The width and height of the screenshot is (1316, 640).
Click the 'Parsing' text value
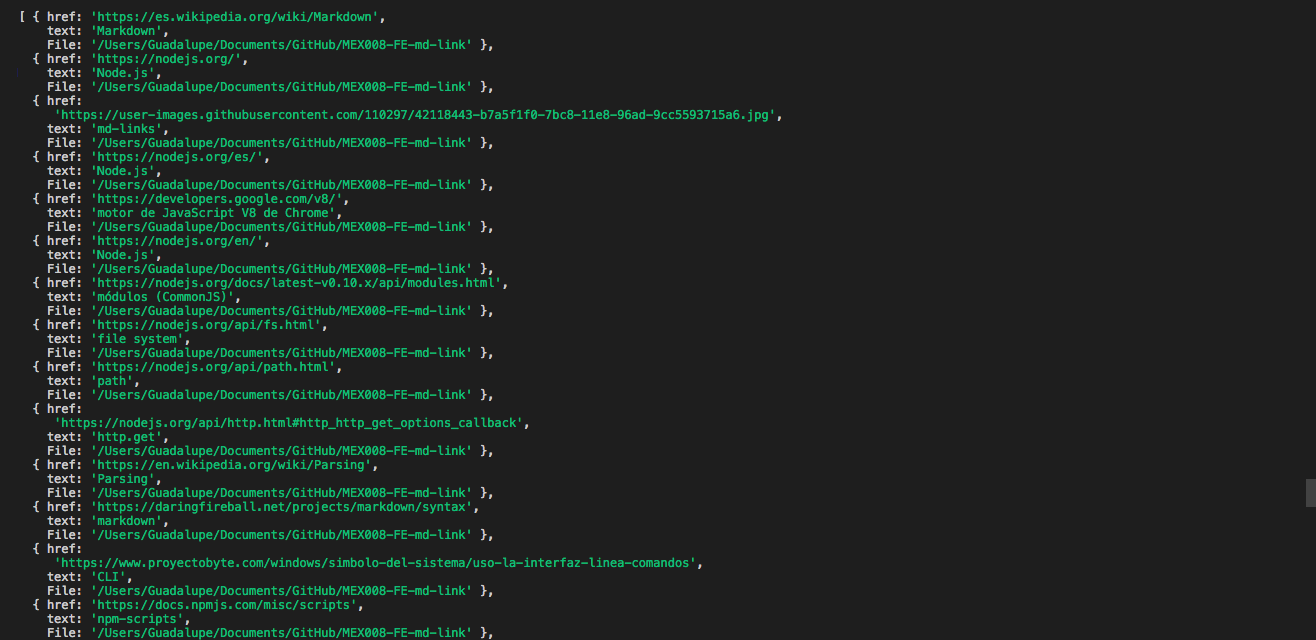click(123, 479)
